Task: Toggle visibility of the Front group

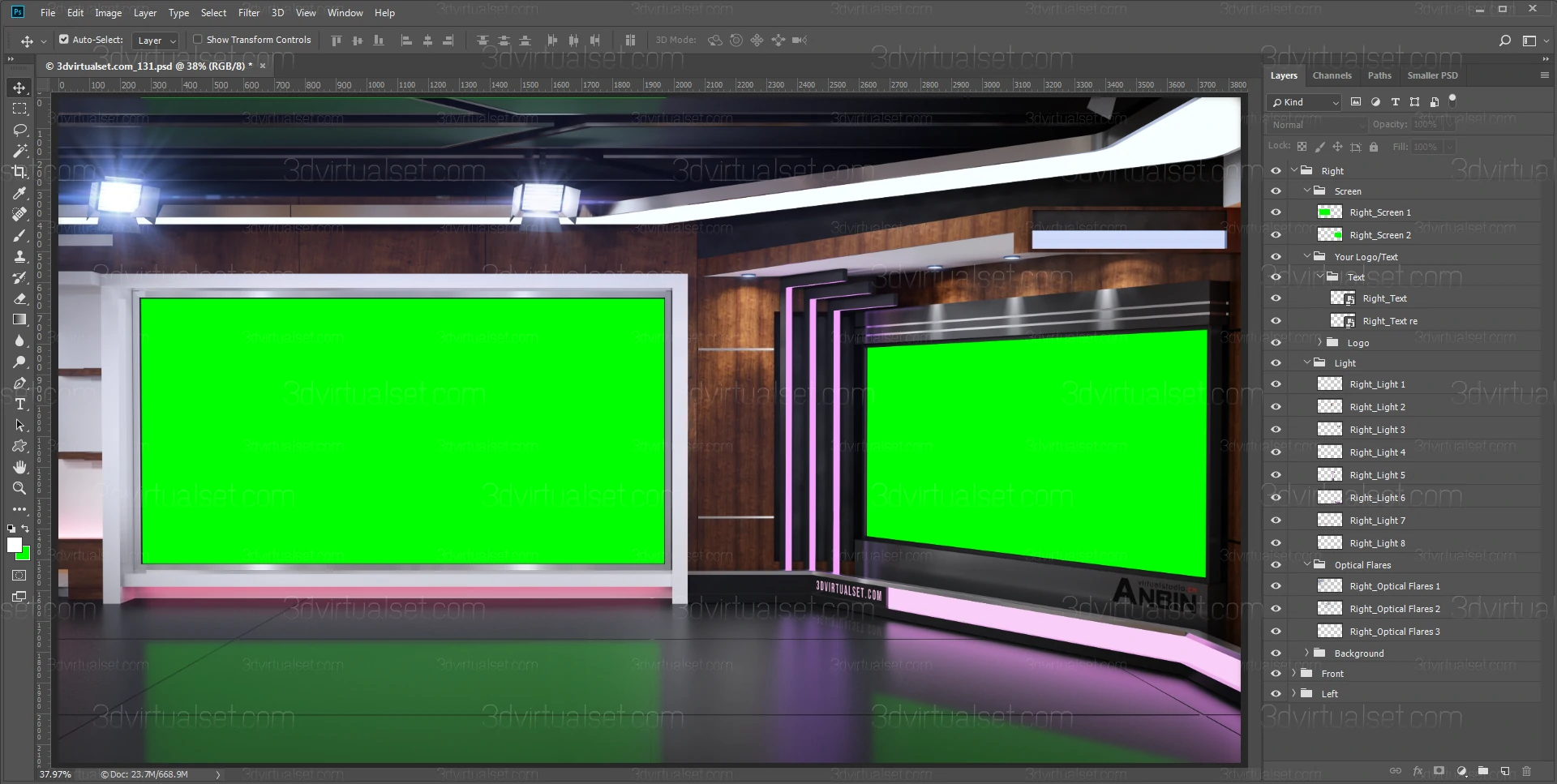Action: [1276, 674]
